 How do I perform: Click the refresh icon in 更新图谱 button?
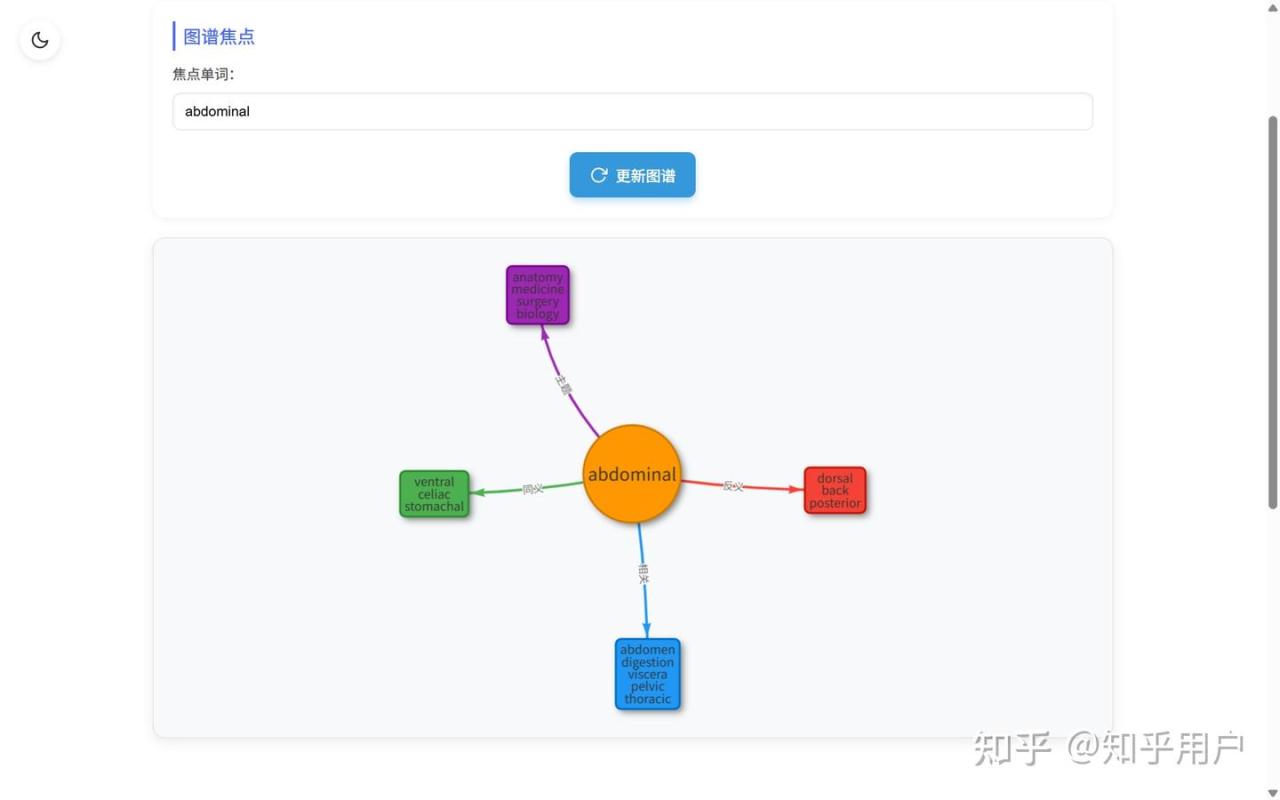click(x=599, y=175)
